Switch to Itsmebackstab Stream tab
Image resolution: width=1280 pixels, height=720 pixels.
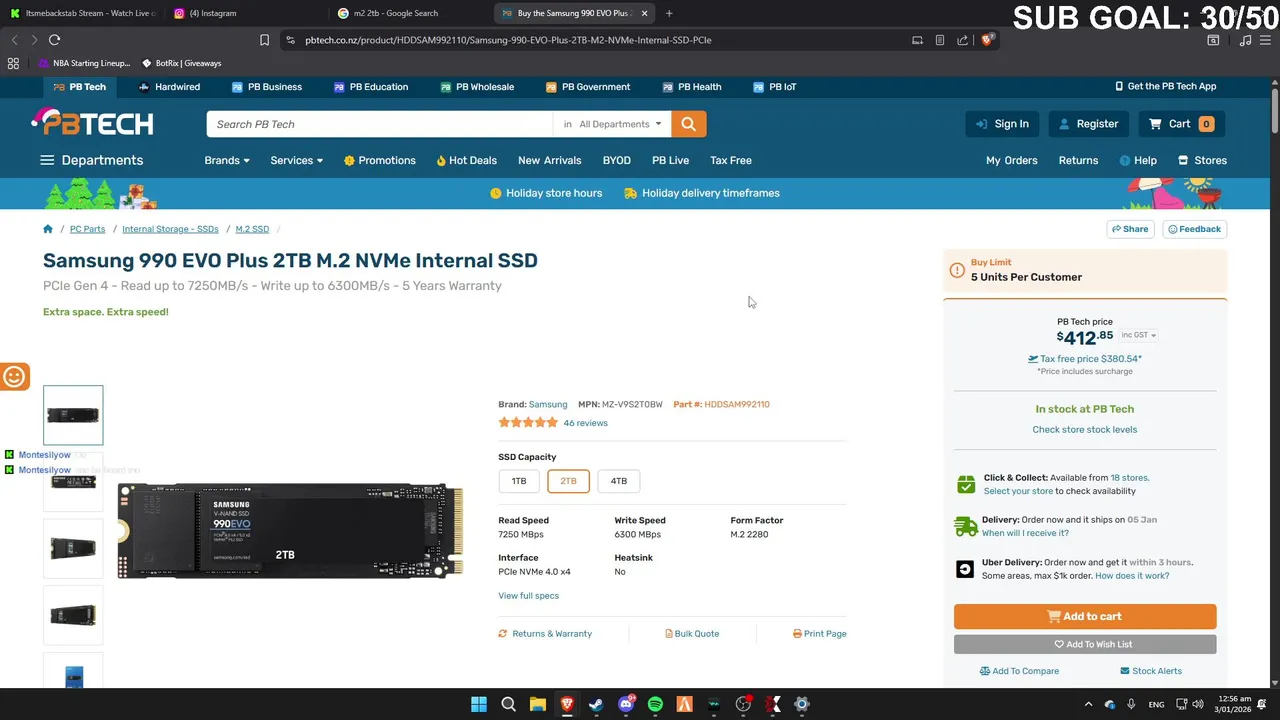coord(83,13)
